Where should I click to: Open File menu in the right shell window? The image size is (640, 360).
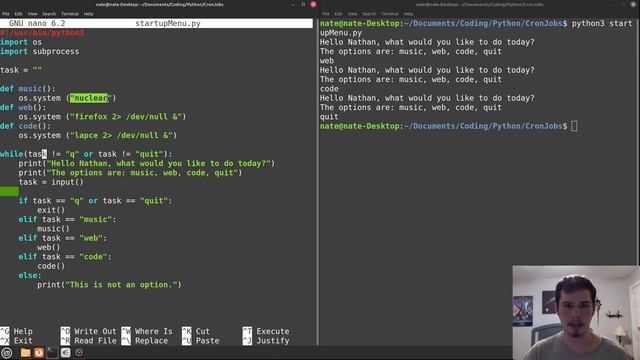point(326,14)
